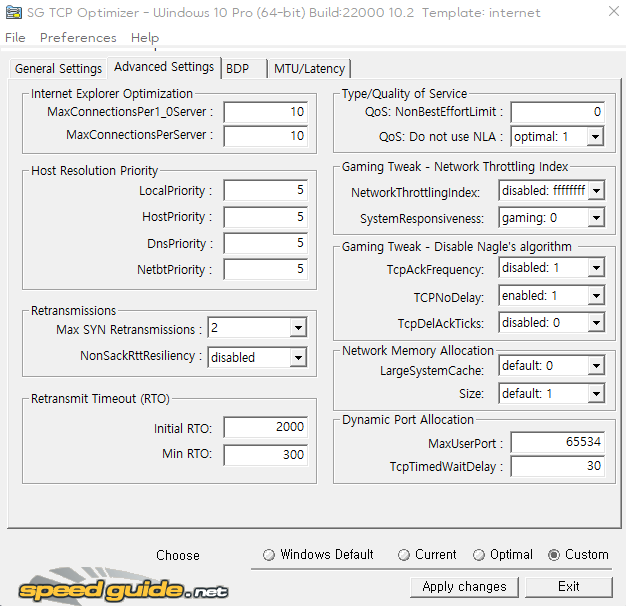The image size is (626, 606).
Task: Click the MaxUserPort input field
Action: (x=557, y=442)
